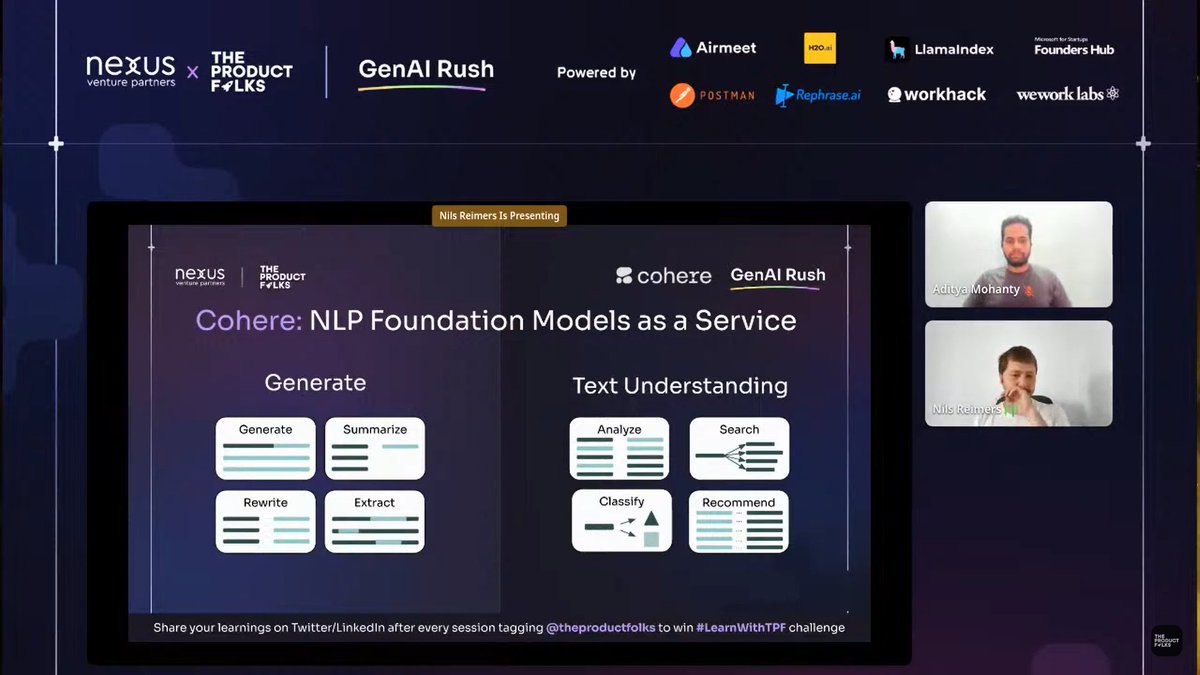
Task: Select the Summarize card
Action: click(x=375, y=448)
